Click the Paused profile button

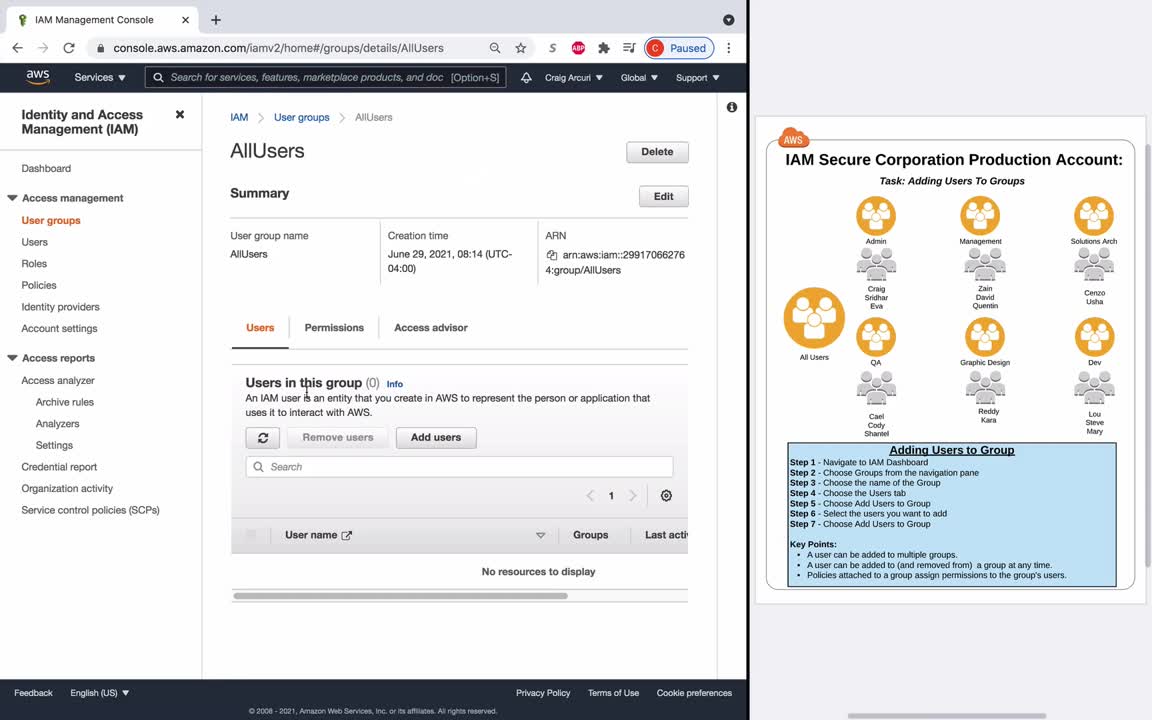(679, 48)
